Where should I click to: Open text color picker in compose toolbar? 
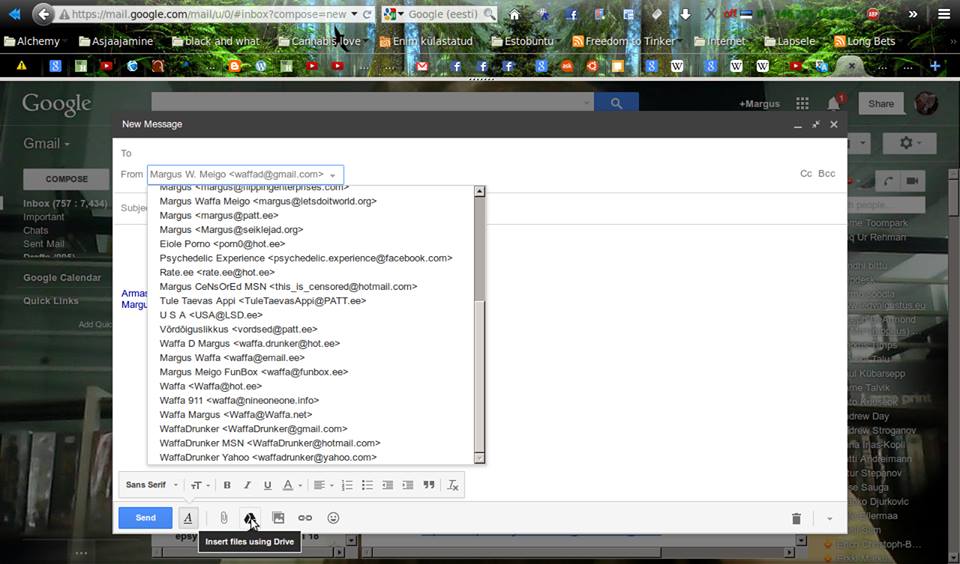point(291,485)
